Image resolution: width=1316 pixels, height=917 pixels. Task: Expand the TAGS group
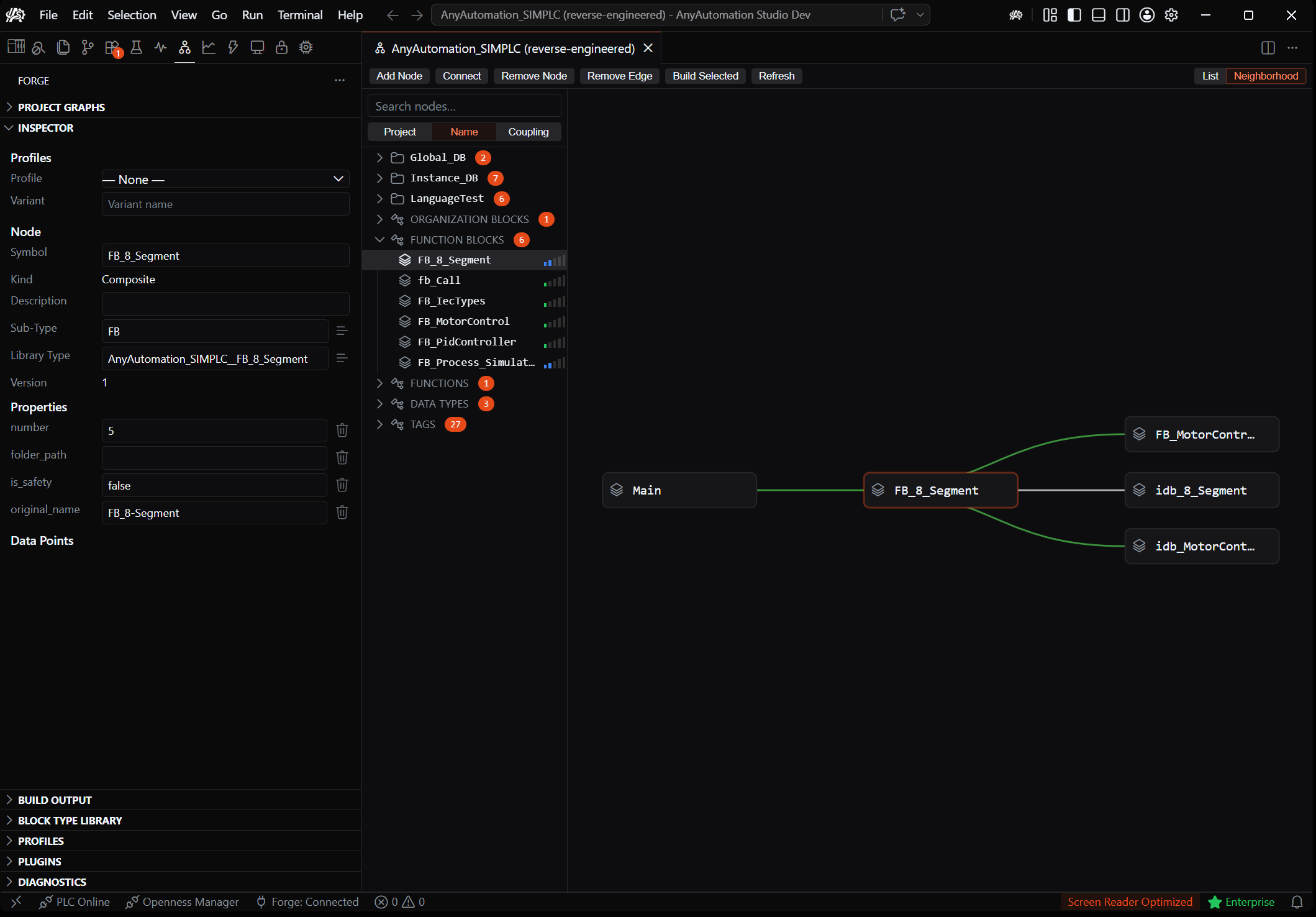379,424
